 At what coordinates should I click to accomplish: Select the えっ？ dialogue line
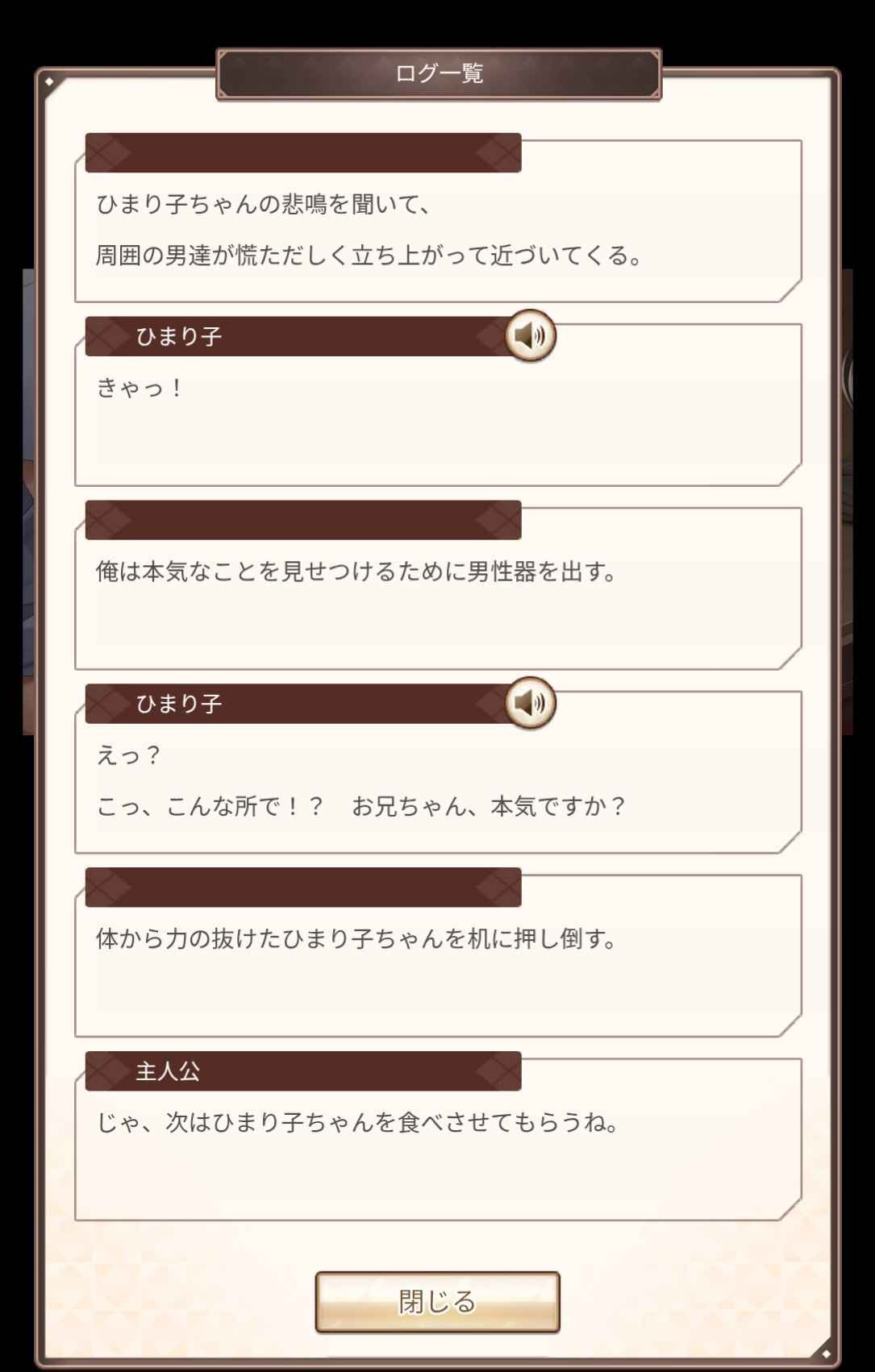pos(129,756)
